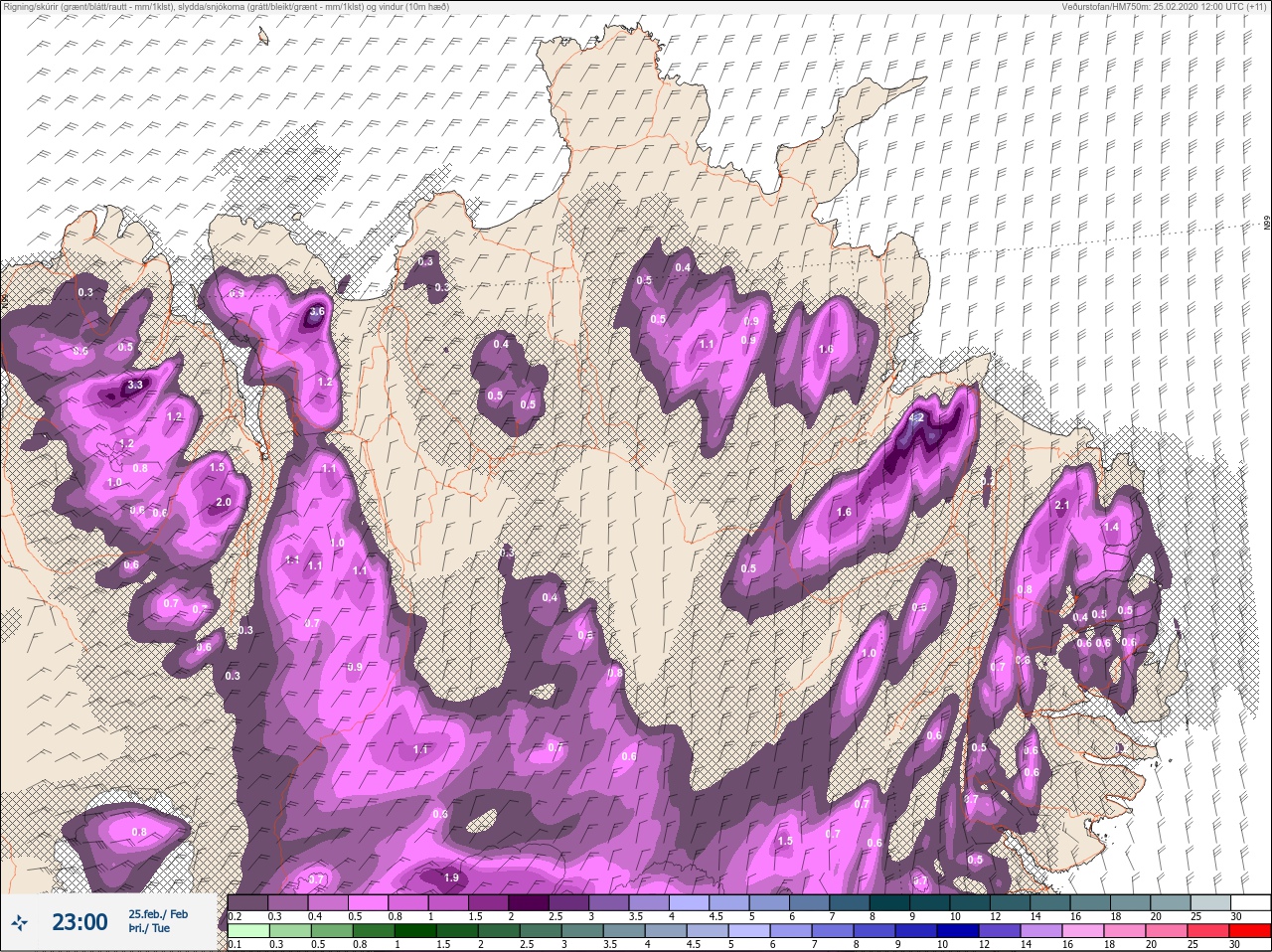Click the white swatch after 25 in the top legend row

pos(1250,902)
